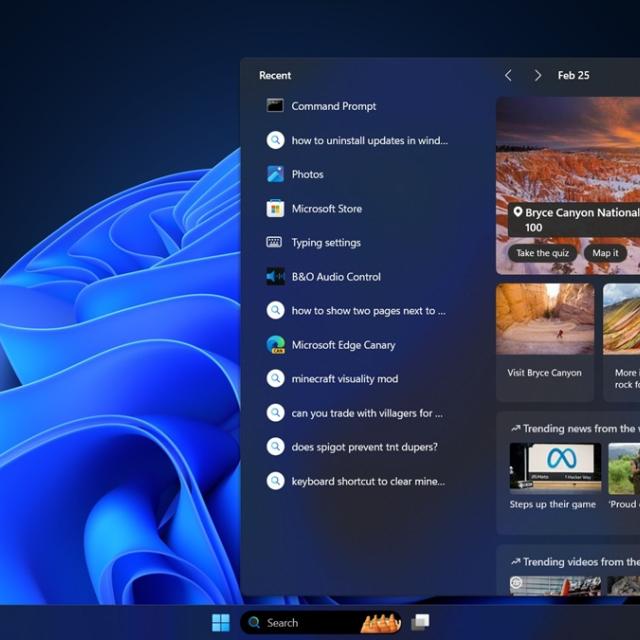The image size is (640, 640).
Task: Click the 'Feb 25' date label
Action: pyautogui.click(x=573, y=75)
